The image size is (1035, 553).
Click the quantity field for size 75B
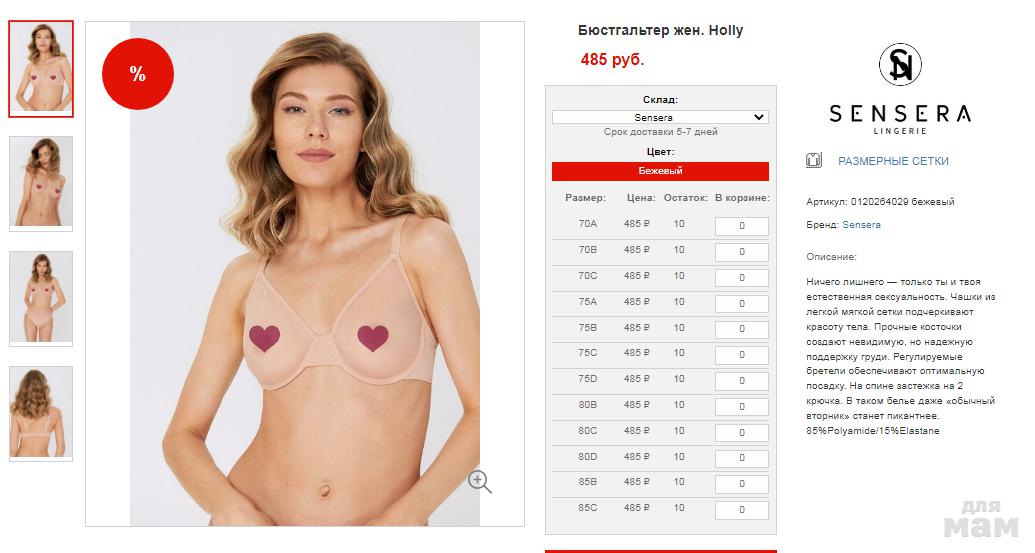point(742,329)
